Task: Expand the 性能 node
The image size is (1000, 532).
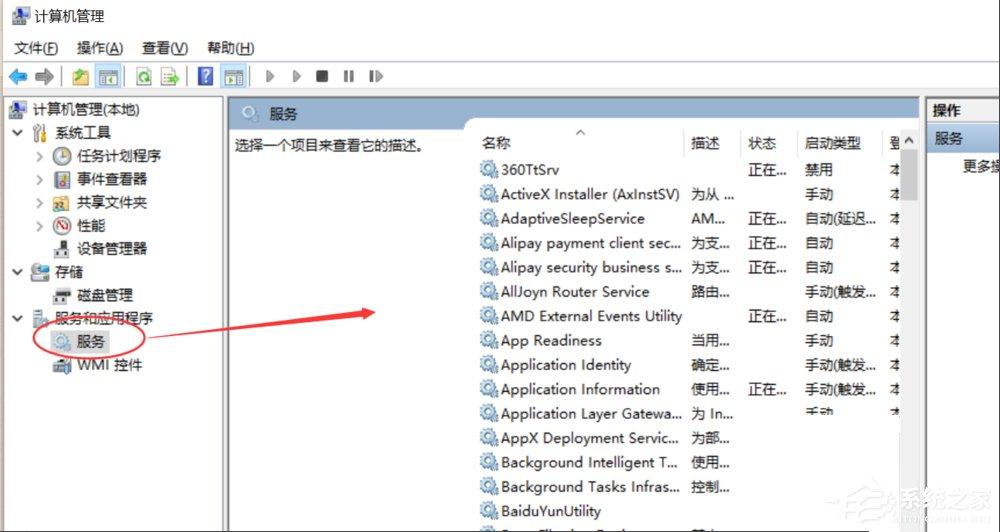Action: coord(40,226)
